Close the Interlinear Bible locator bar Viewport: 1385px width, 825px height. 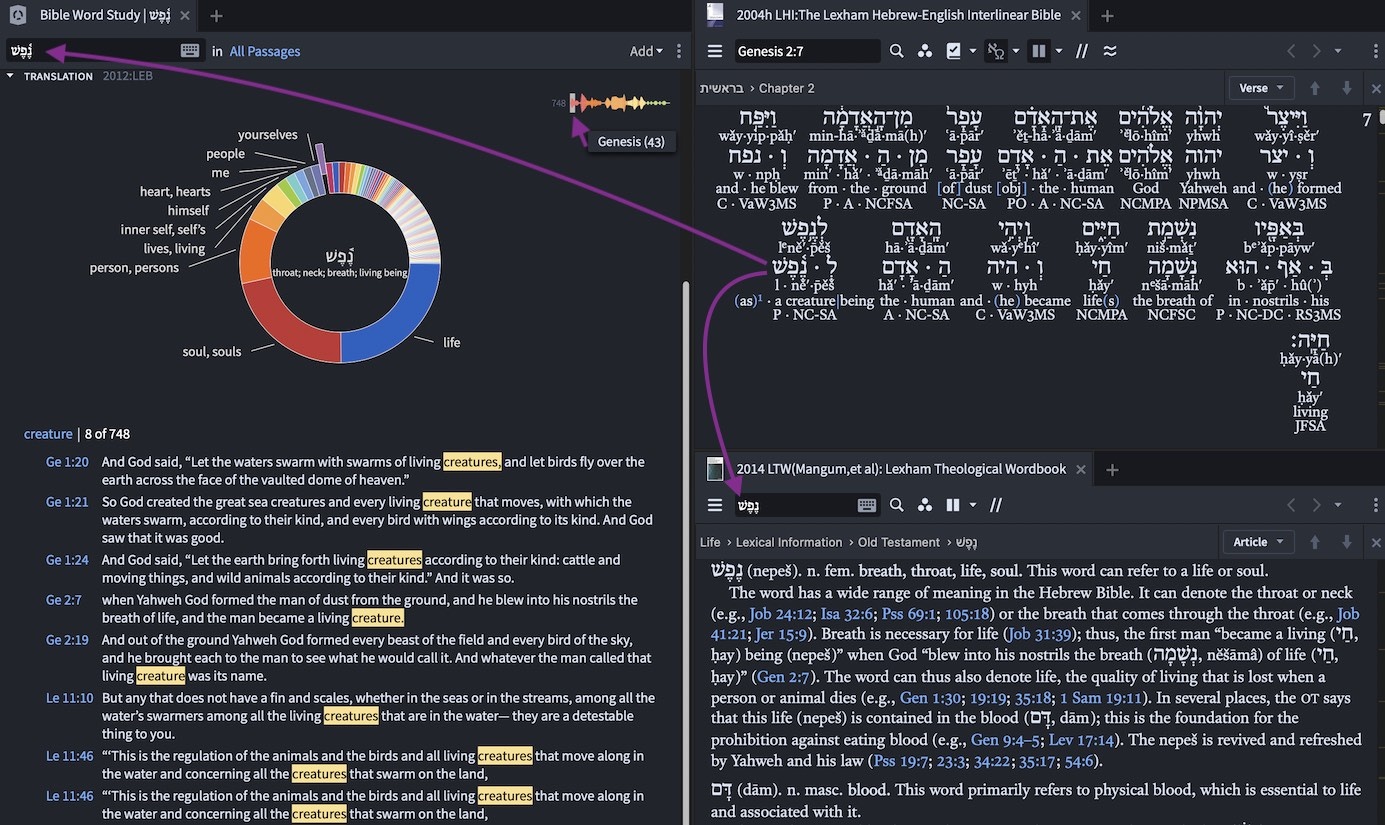1376,88
